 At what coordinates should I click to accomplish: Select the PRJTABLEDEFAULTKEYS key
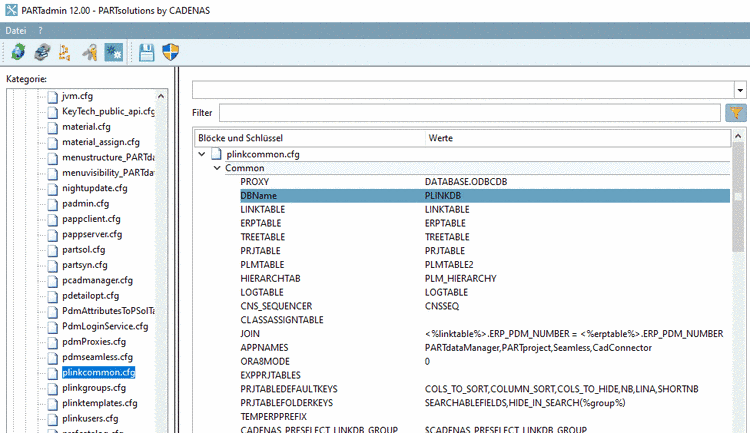point(289,389)
